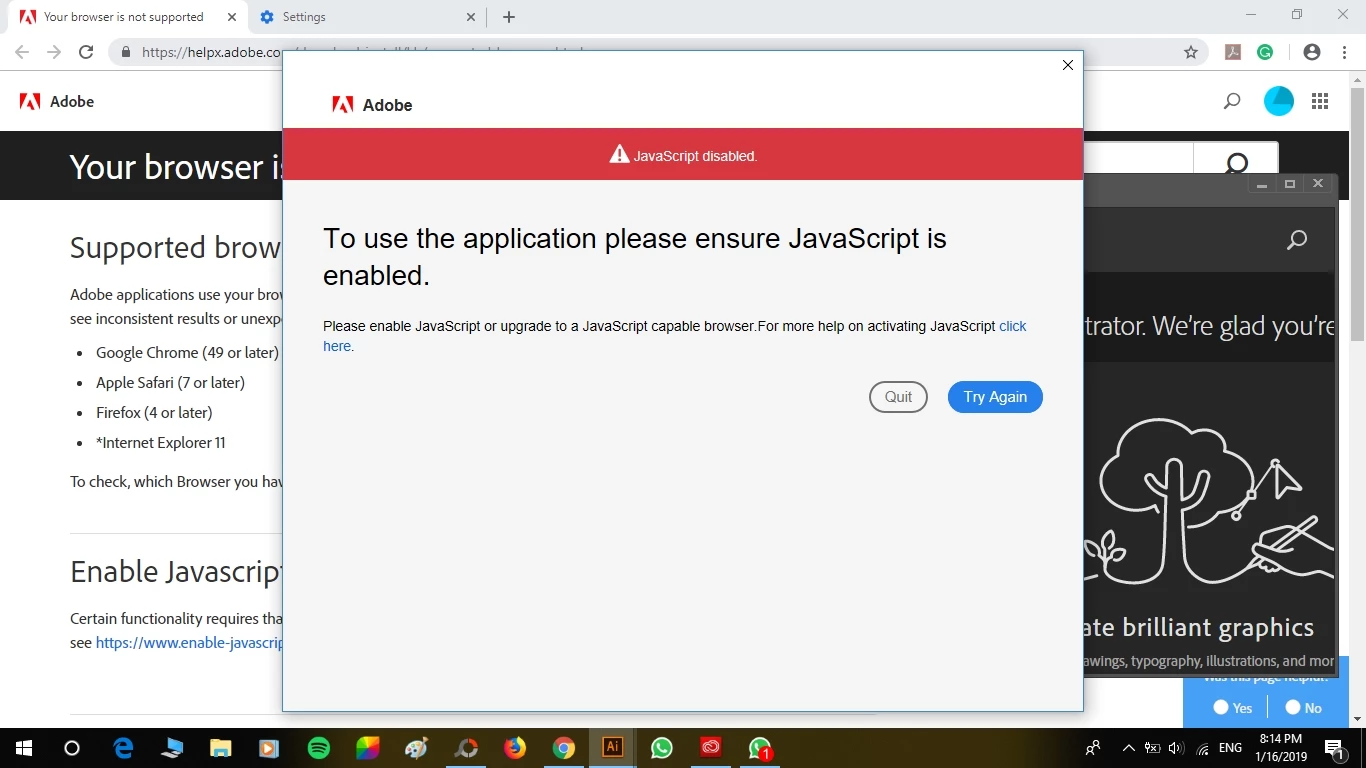Open Adobe Creative Cloud on taskbar
The width and height of the screenshot is (1366, 768).
click(x=711, y=748)
